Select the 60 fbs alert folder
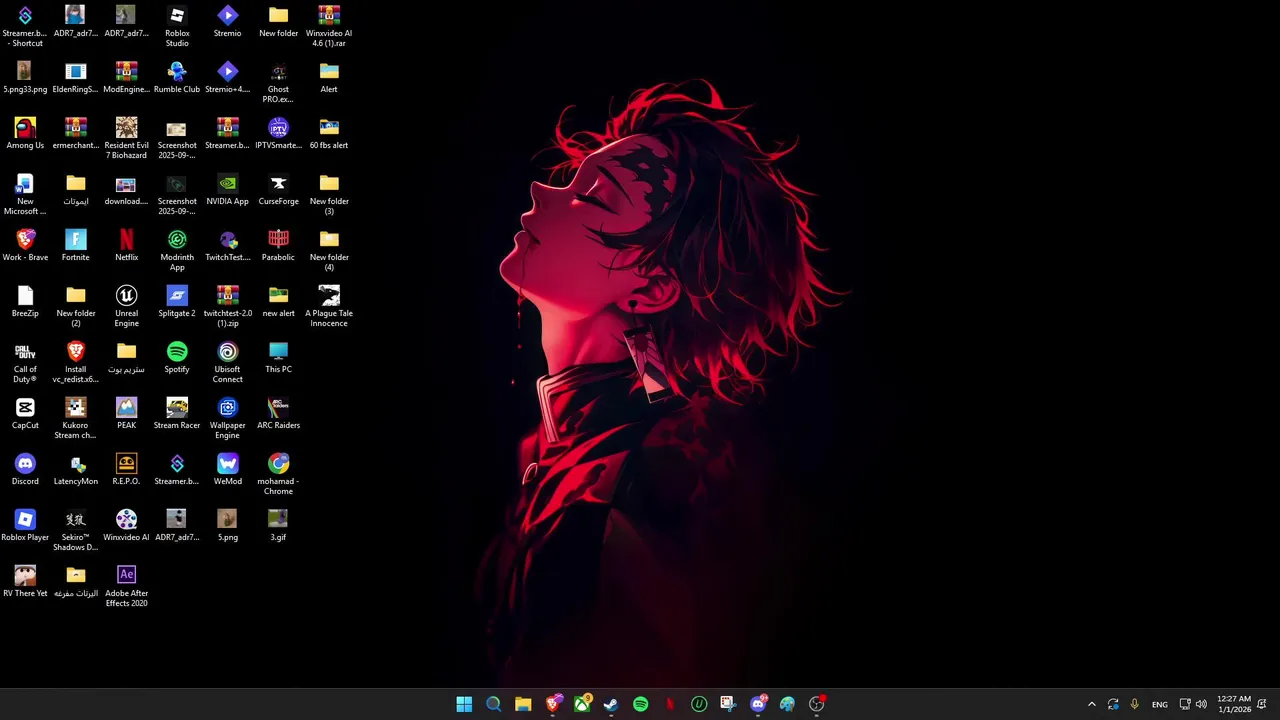 coord(329,133)
